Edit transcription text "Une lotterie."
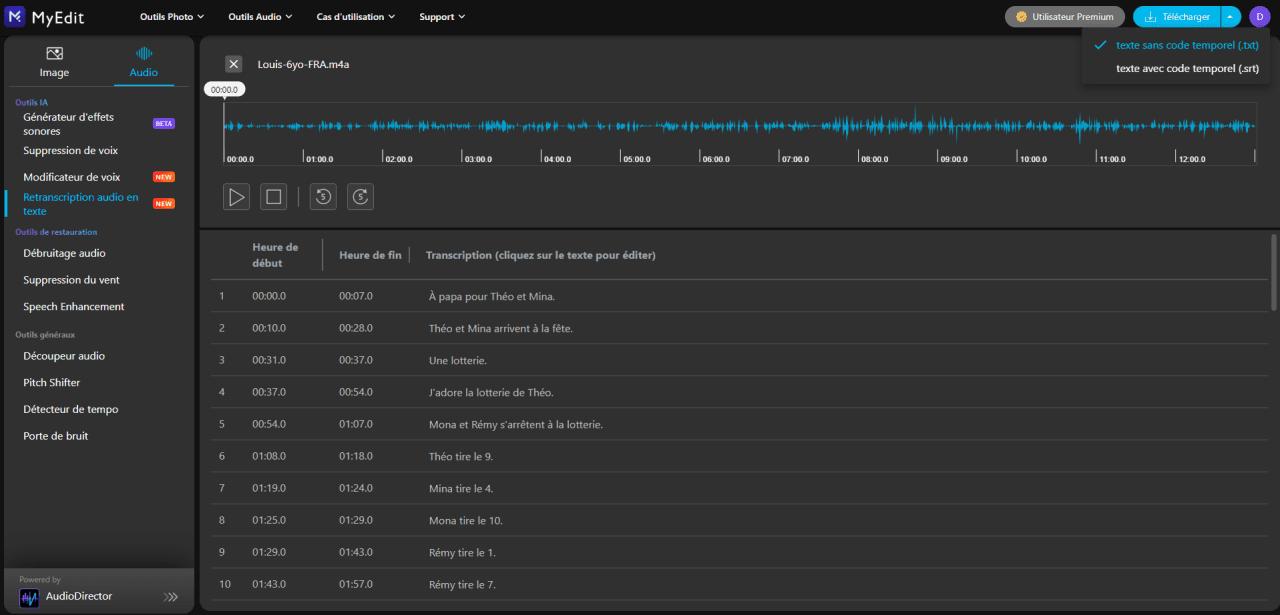Viewport: 1280px width, 615px height. point(458,360)
